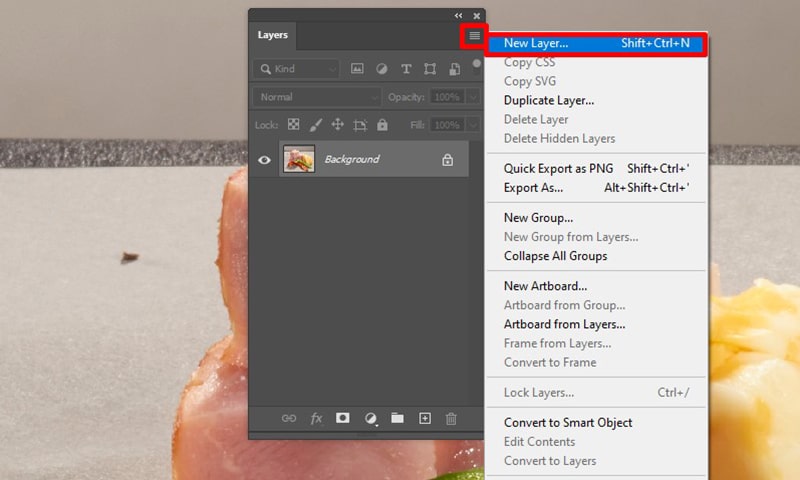
Task: Toggle layer filtering on/off switch
Action: pos(477,67)
